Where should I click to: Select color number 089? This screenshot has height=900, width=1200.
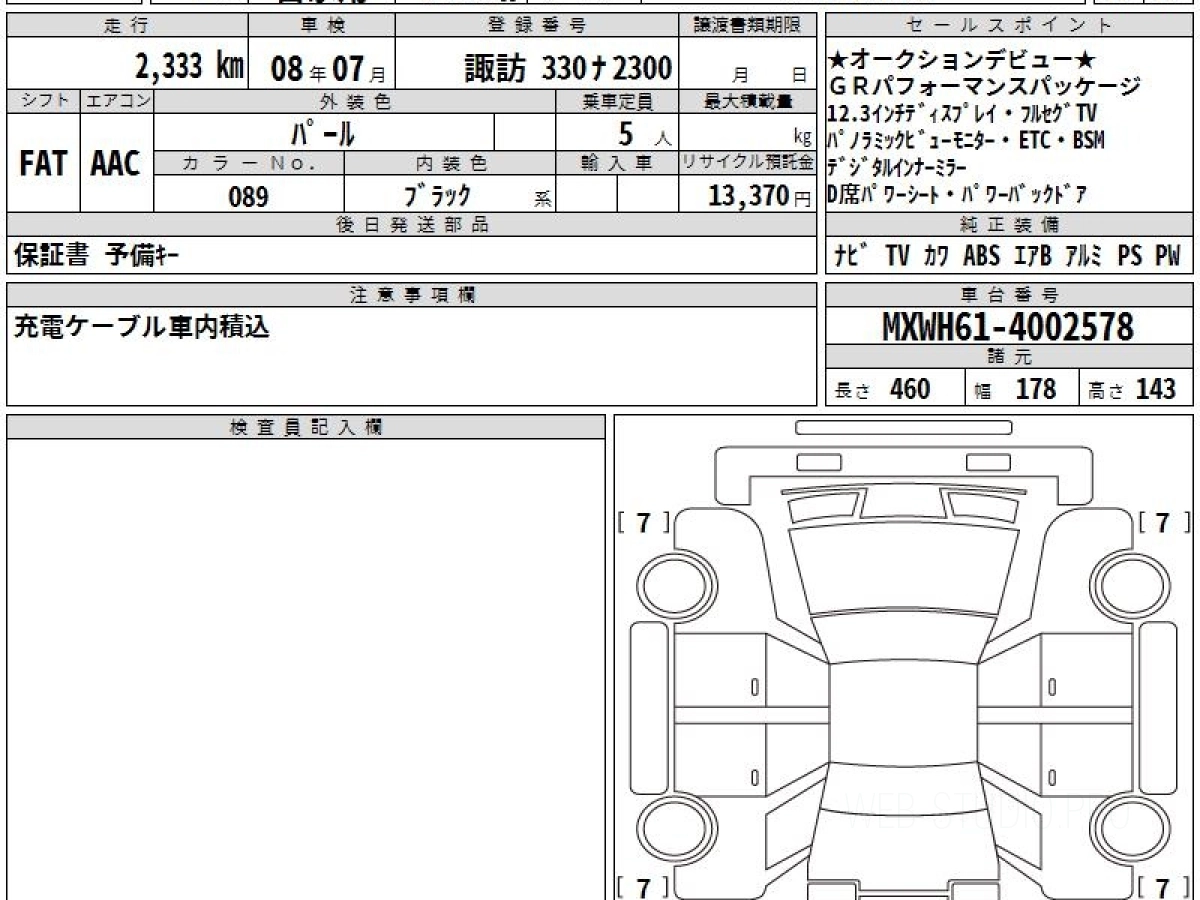point(249,197)
